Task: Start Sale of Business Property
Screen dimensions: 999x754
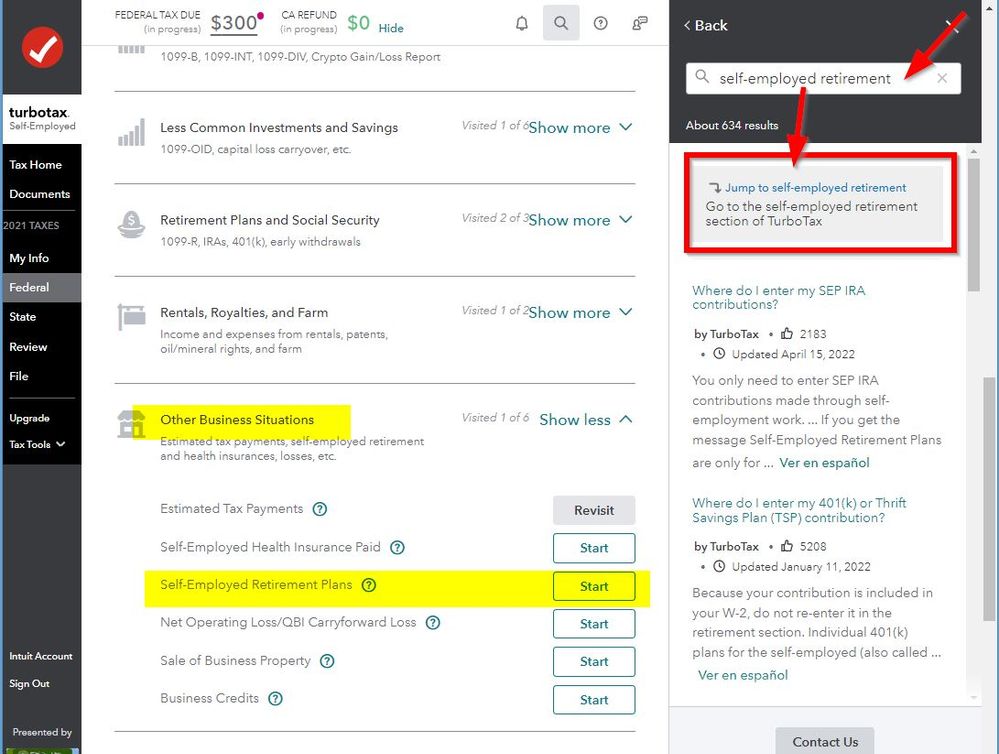Action: (x=594, y=662)
